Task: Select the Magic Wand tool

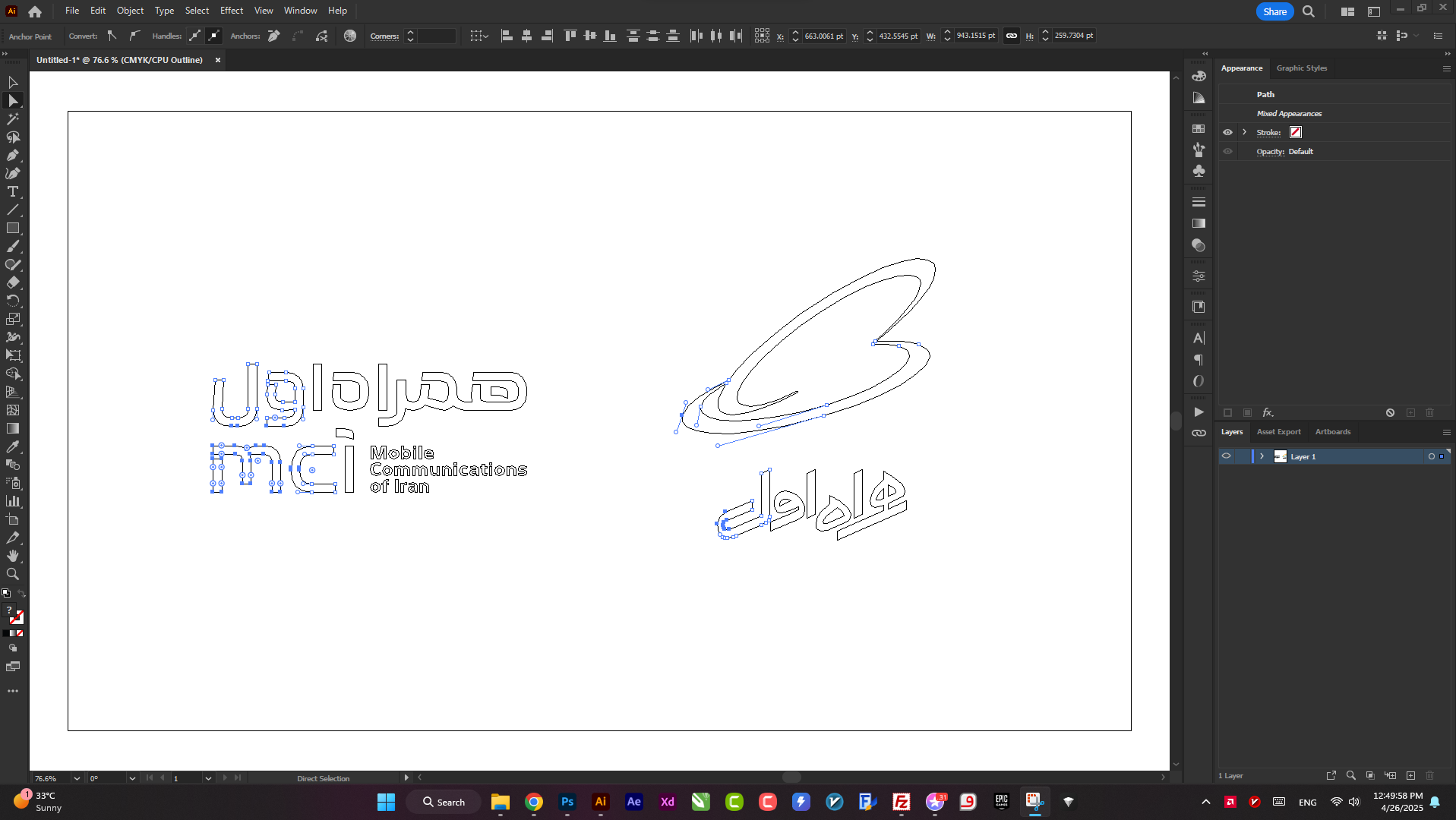Action: click(13, 119)
